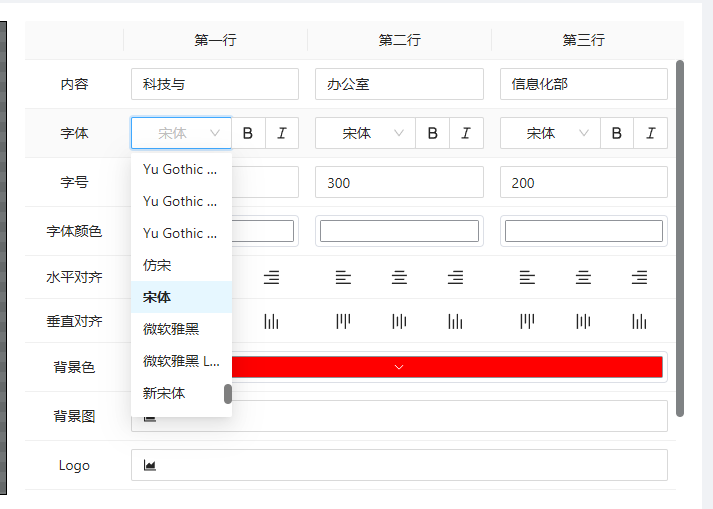Select 微软雅黑 from the font list
This screenshot has height=509, width=713.
(171, 329)
